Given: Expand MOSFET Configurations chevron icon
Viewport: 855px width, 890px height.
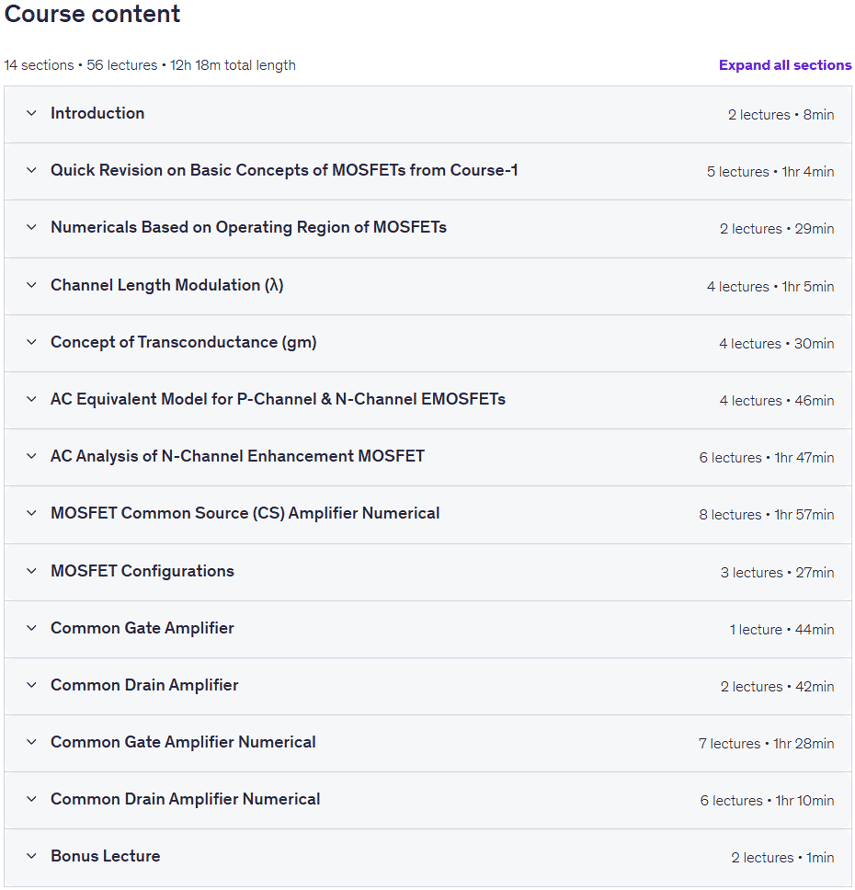Looking at the screenshot, I should (x=32, y=571).
